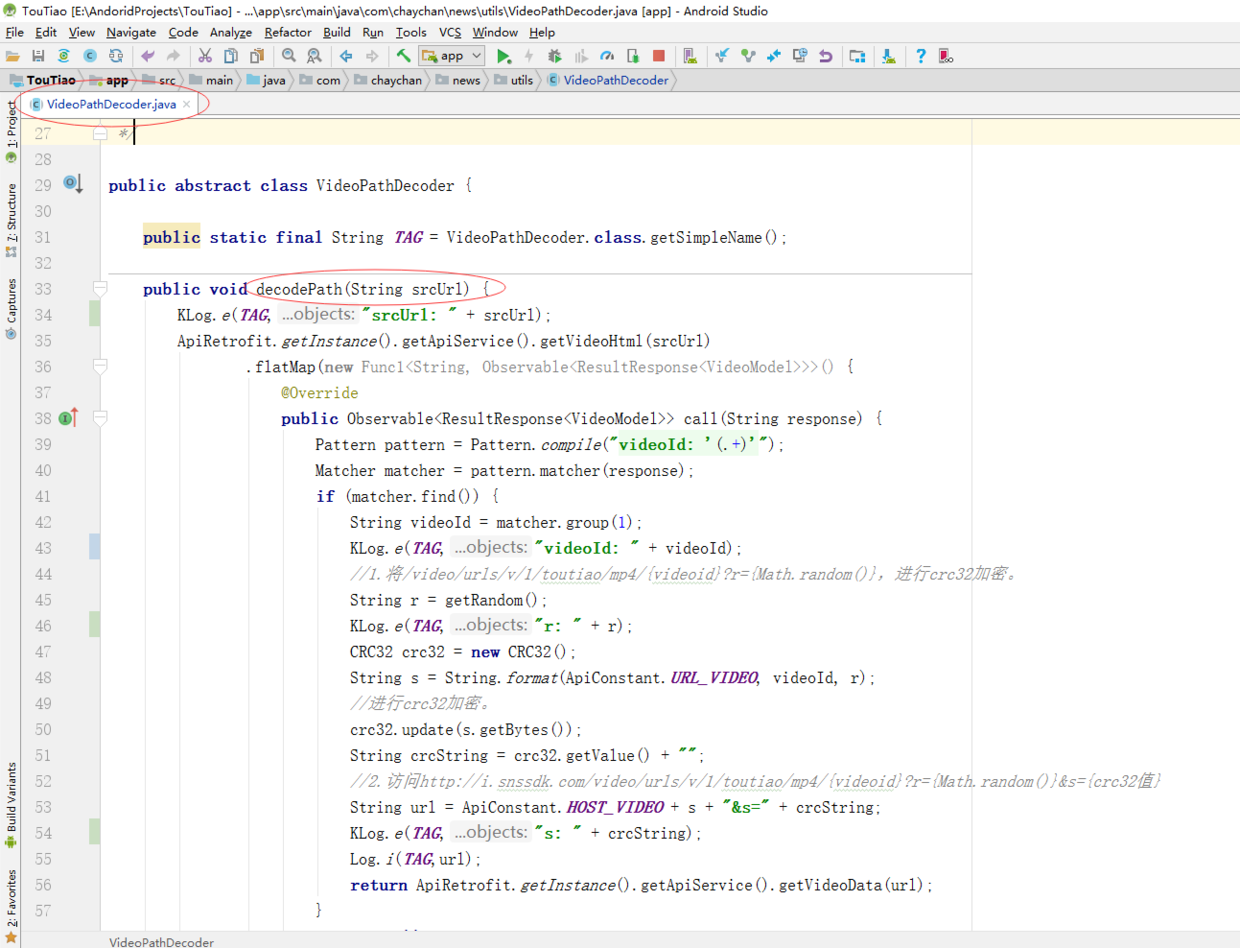Toggle the 1: Project tool window
The width and height of the screenshot is (1240, 948).
(x=11, y=131)
